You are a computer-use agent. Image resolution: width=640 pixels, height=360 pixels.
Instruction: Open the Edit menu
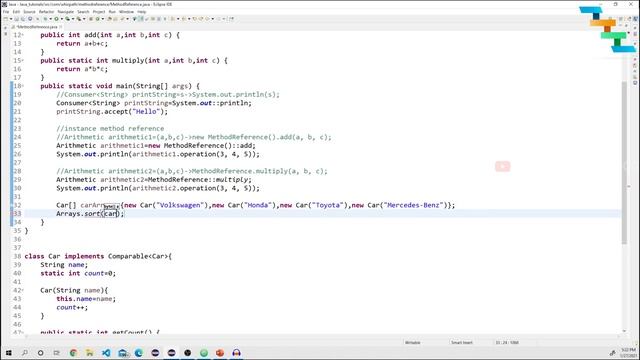click(16, 12)
